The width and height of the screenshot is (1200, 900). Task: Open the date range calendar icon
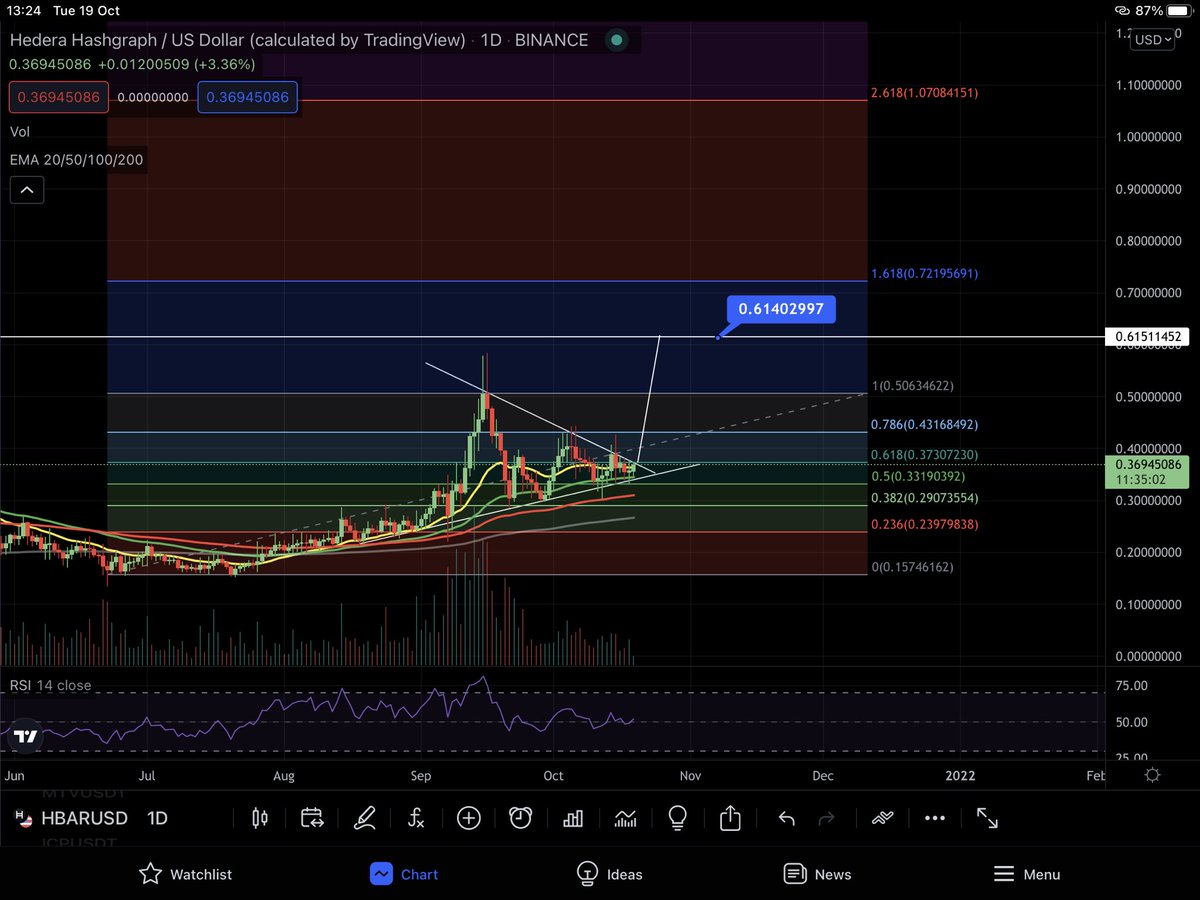312,818
